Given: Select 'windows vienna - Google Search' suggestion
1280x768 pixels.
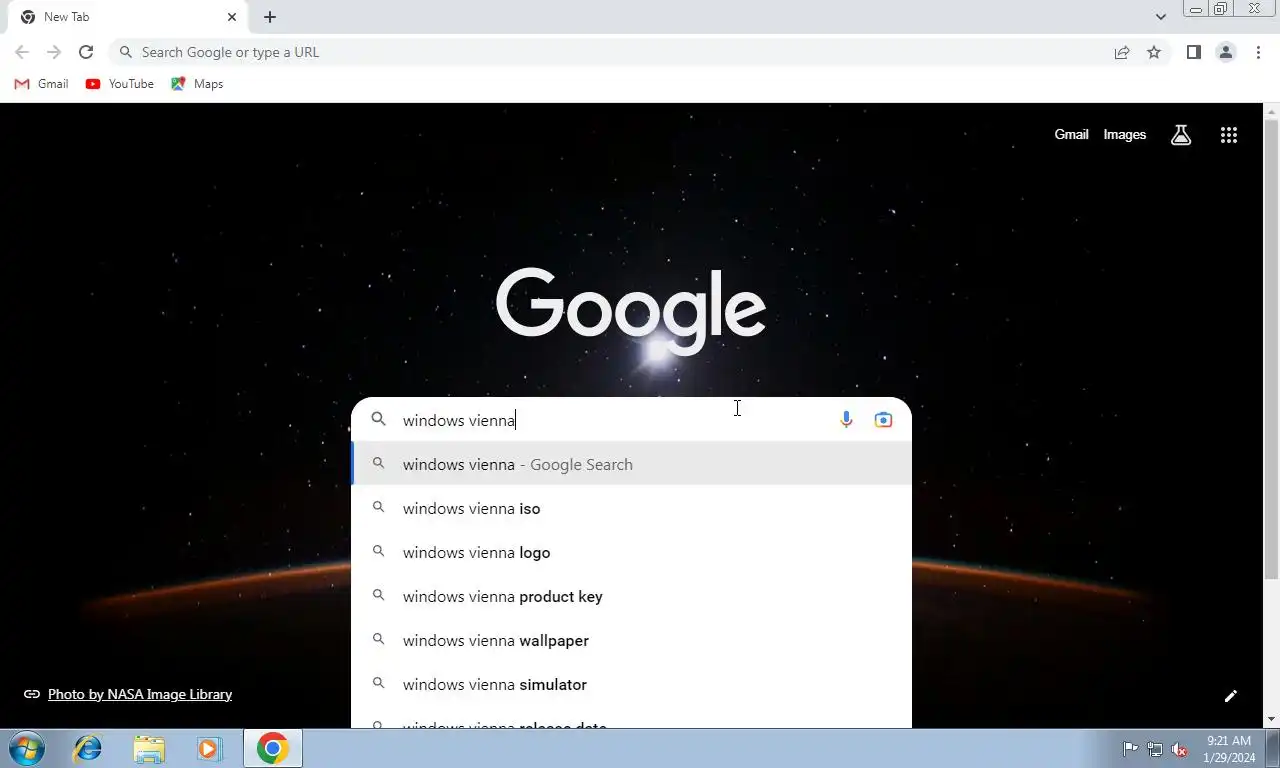Looking at the screenshot, I should coord(631,464).
